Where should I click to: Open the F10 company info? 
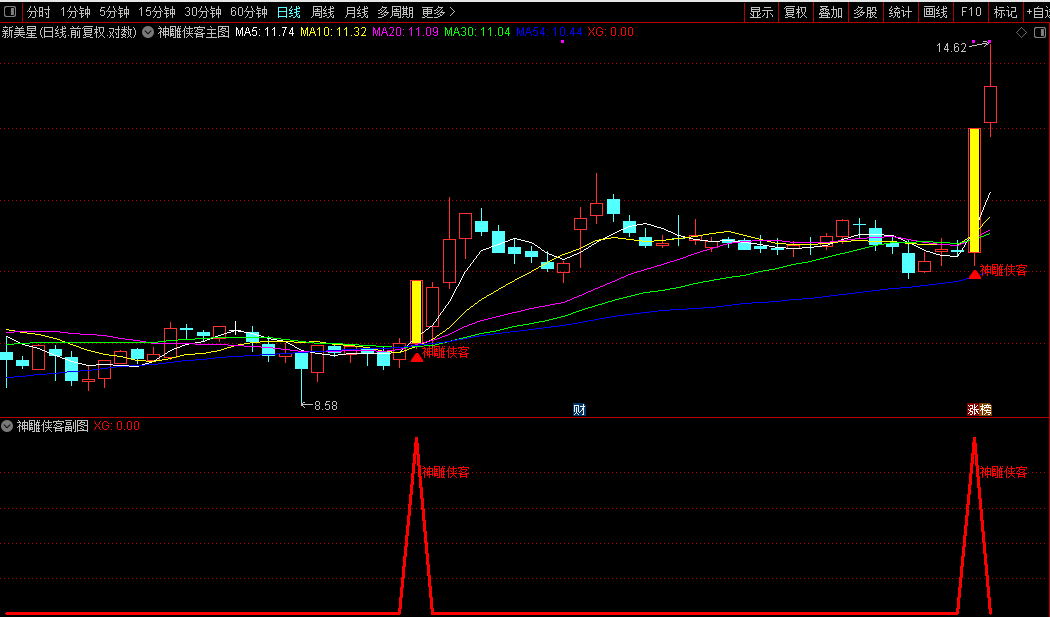coord(971,12)
